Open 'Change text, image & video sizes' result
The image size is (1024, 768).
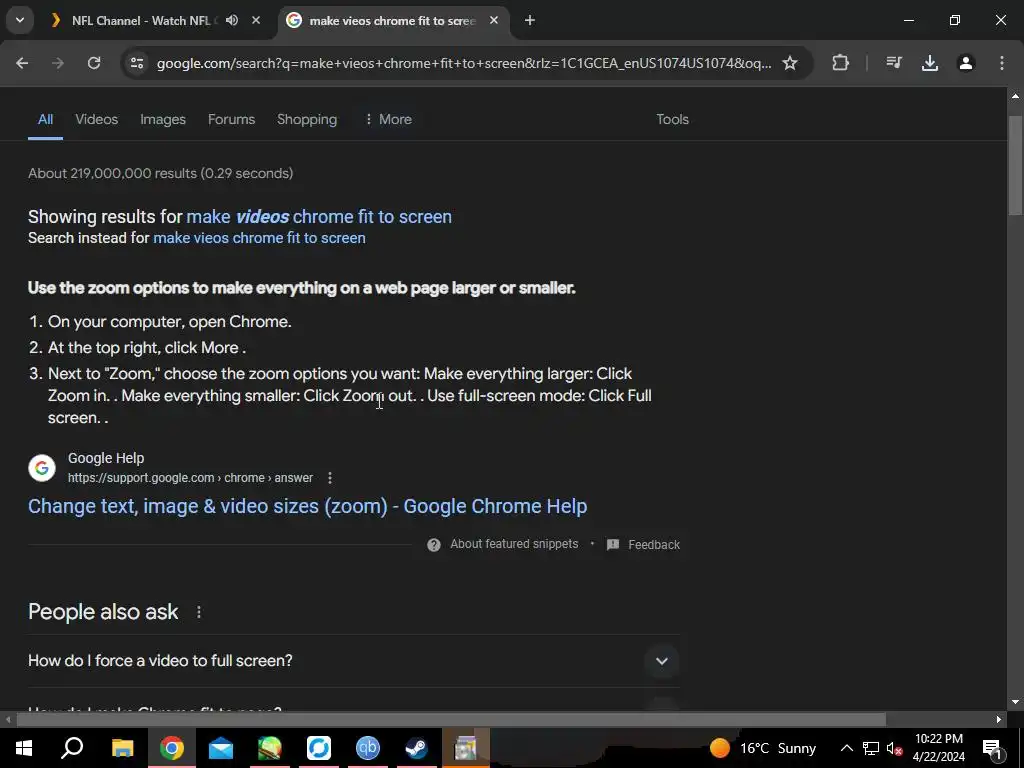[x=308, y=506]
